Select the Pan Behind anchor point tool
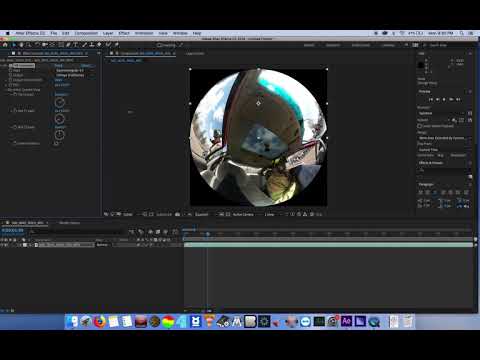Image resolution: width=480 pixels, height=360 pixels. click(x=52, y=45)
